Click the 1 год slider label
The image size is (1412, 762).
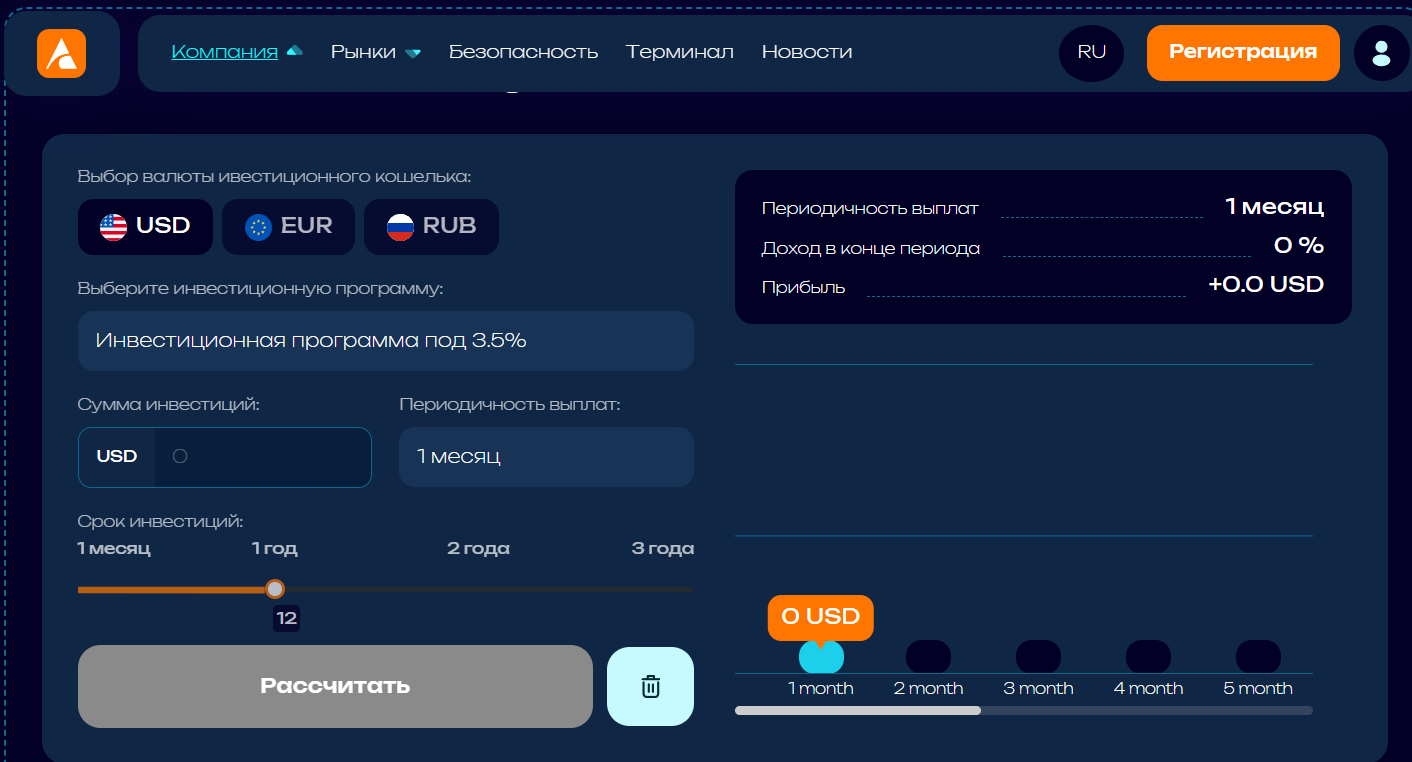(274, 549)
